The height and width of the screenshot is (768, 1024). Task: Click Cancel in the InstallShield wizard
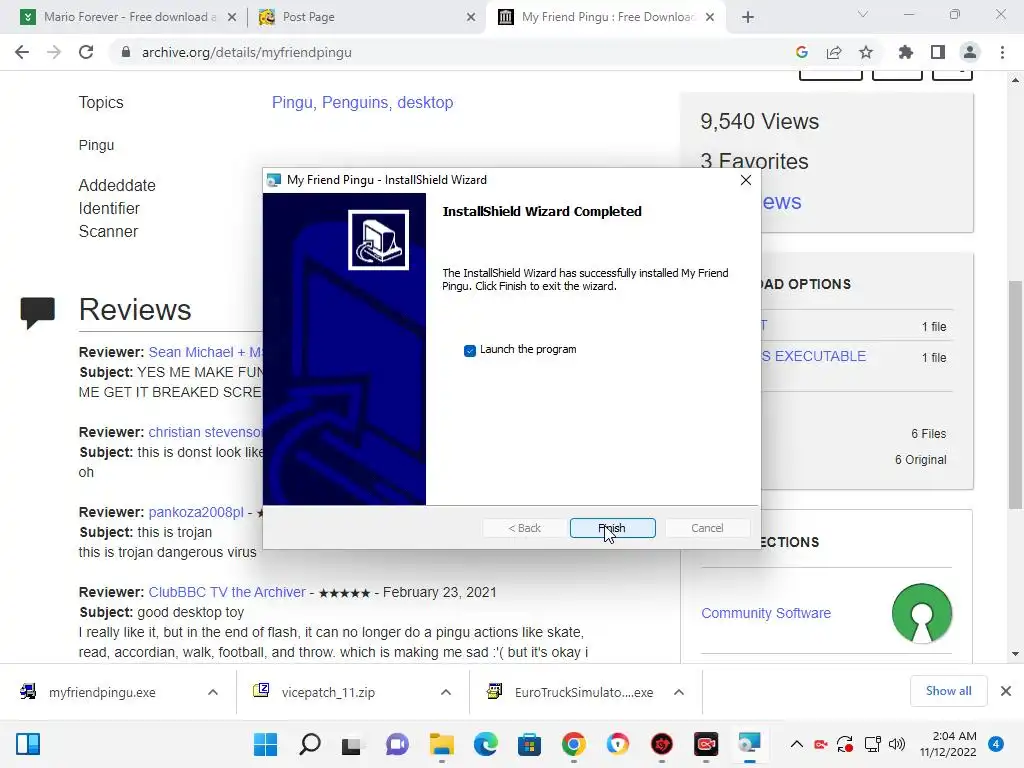[x=707, y=528]
